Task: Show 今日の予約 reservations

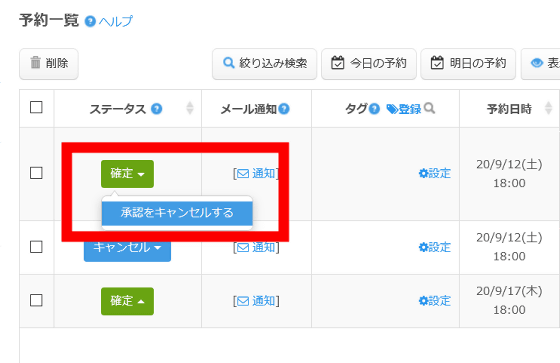Action: coord(369,64)
